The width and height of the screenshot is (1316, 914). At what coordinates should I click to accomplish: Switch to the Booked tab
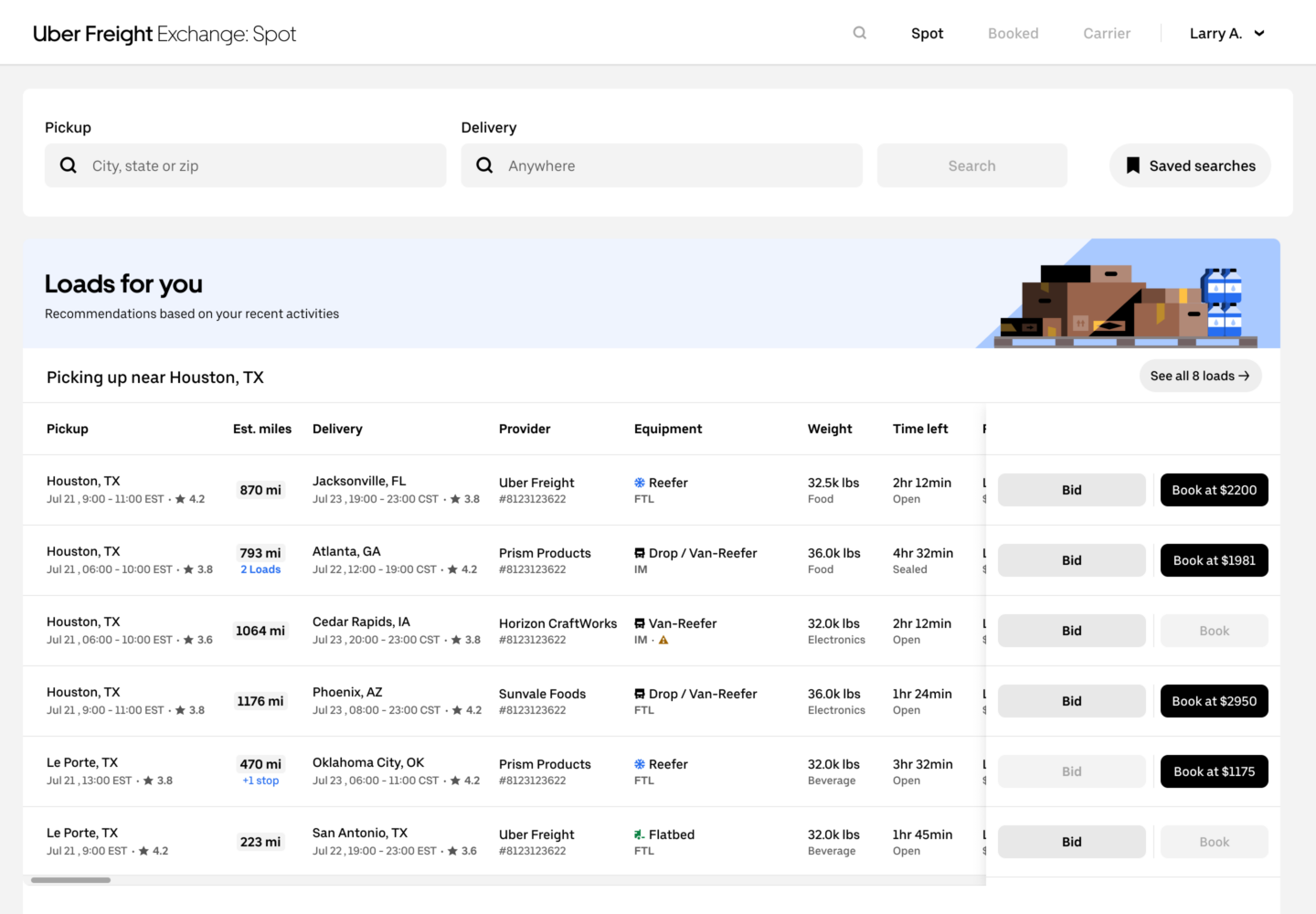1013,34
